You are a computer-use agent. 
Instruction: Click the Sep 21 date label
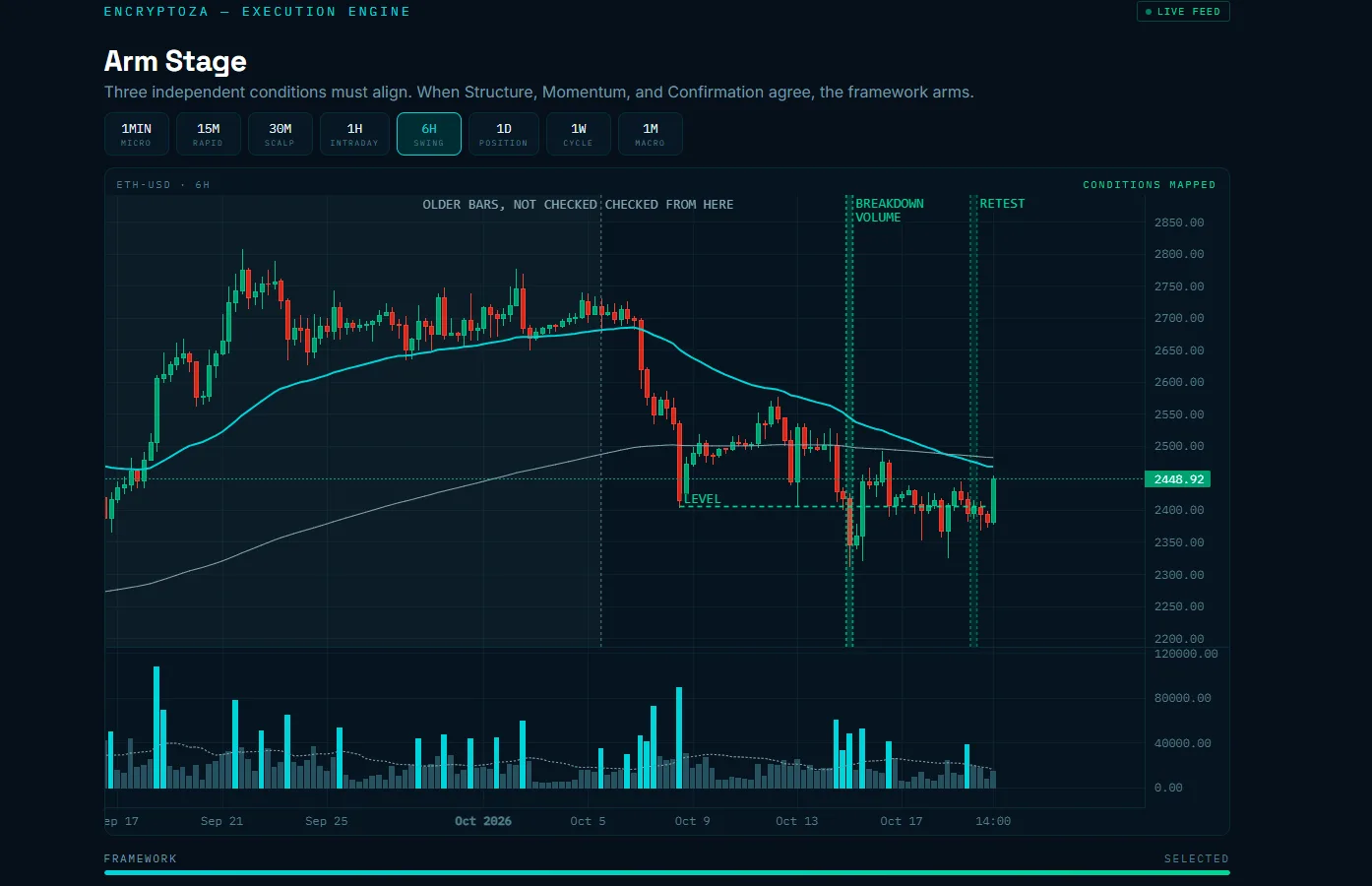pyautogui.click(x=221, y=821)
